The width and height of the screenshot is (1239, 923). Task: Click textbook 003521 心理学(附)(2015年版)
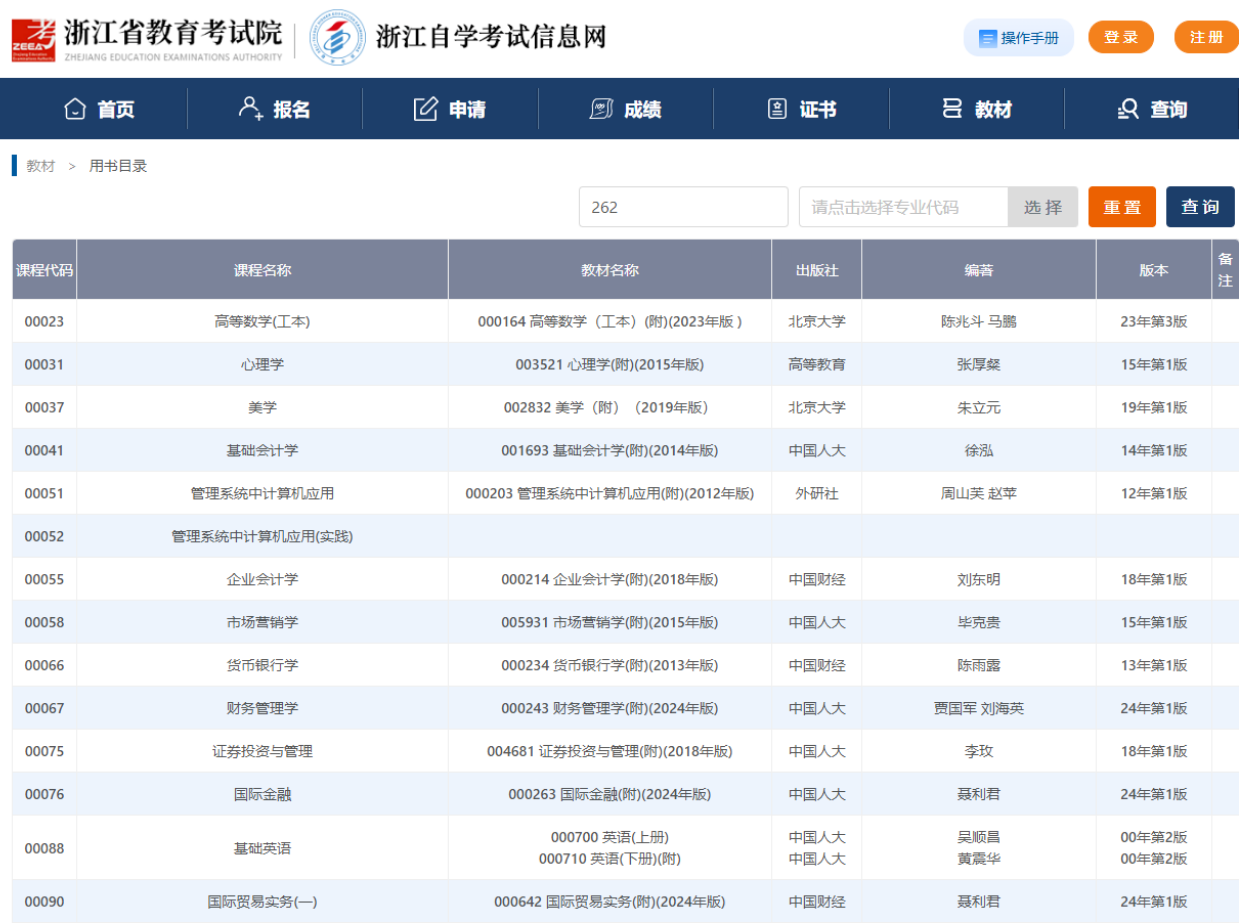(x=610, y=364)
